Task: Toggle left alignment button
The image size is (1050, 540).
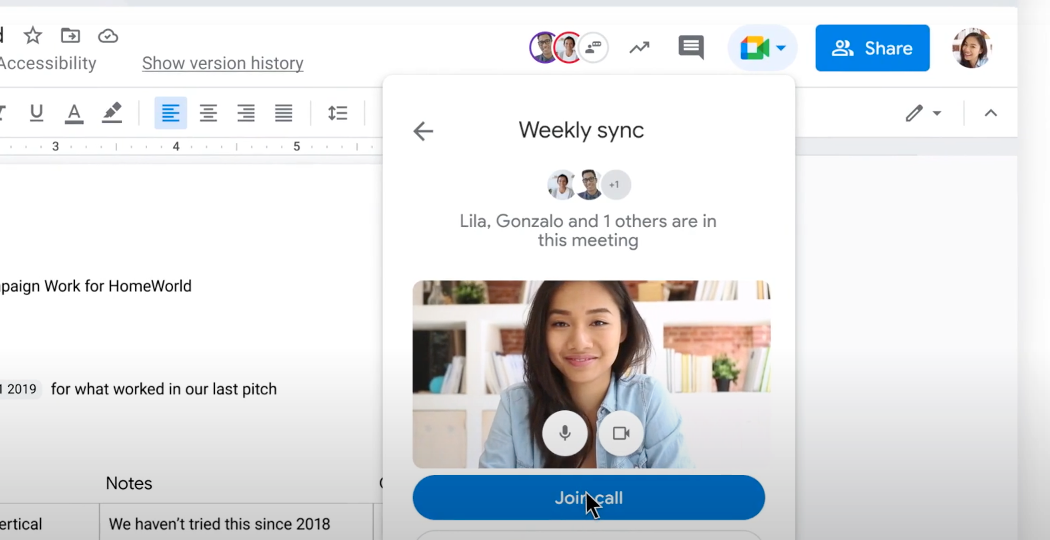Action: 171,113
